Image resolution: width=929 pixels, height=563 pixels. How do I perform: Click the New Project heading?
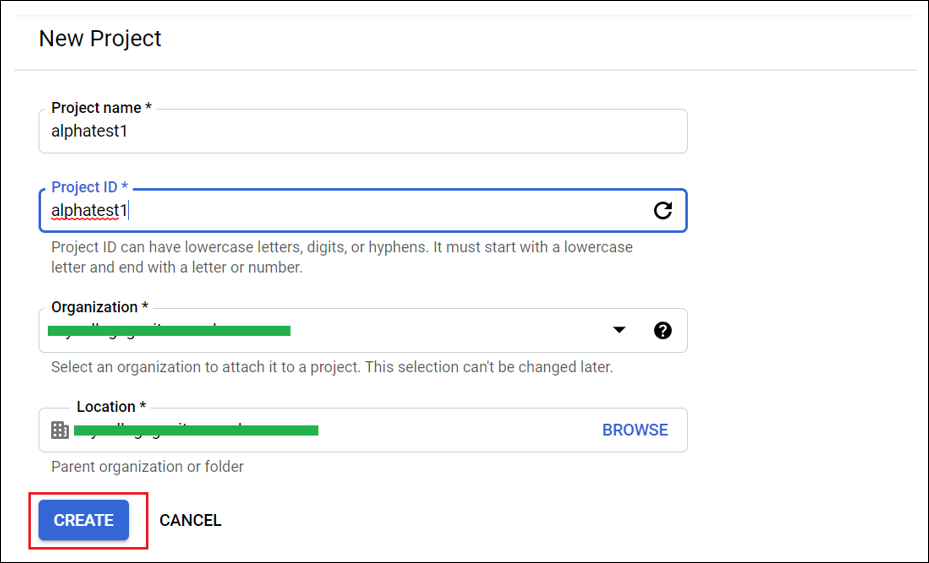(100, 39)
